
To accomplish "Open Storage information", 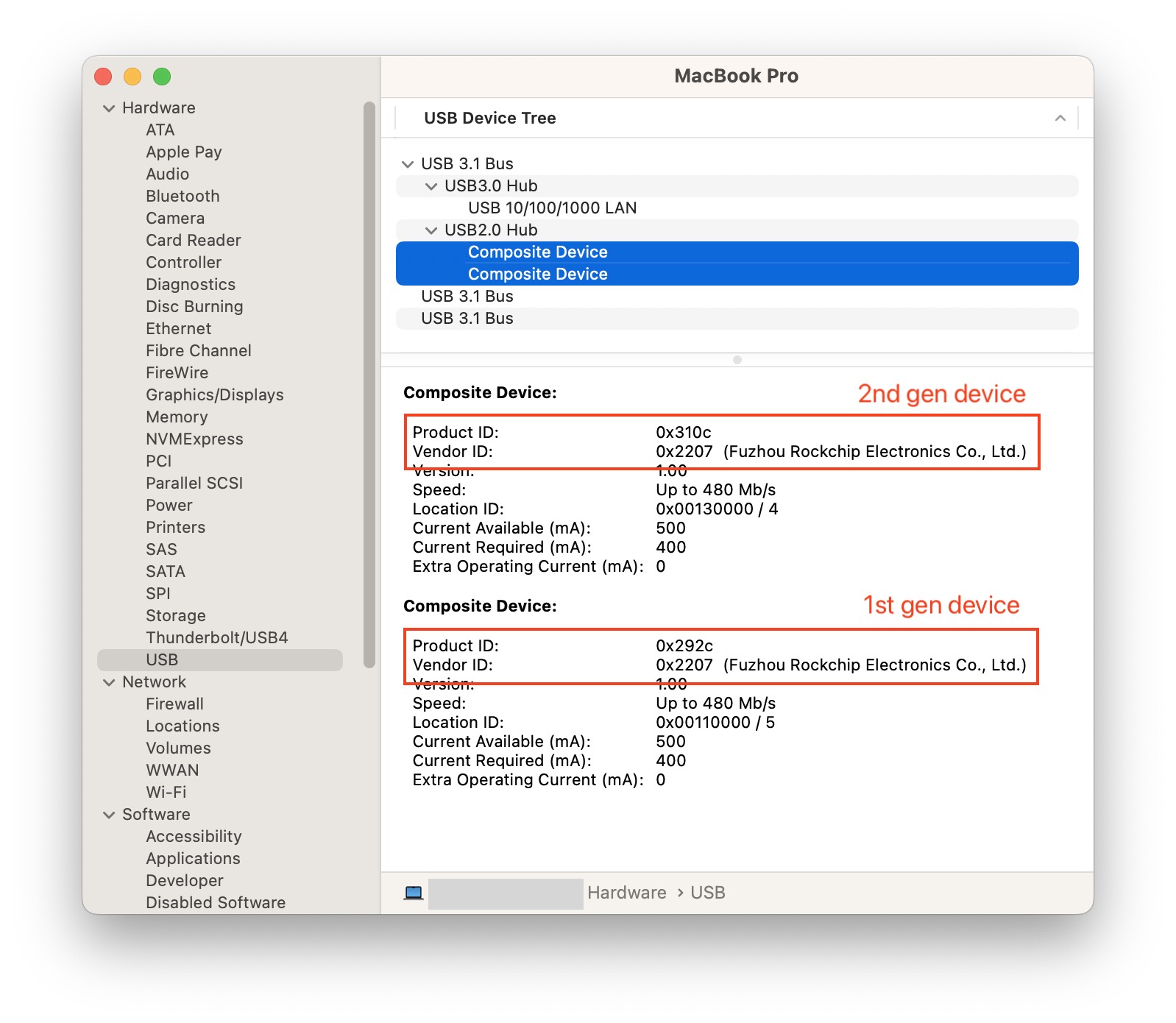I will tap(175, 616).
